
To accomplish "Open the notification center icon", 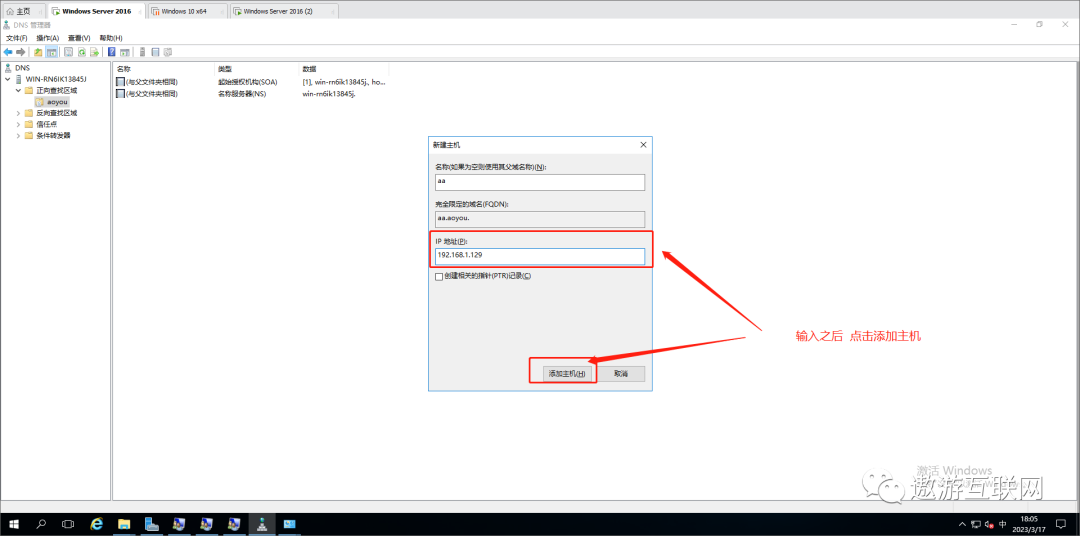I will [x=1063, y=524].
